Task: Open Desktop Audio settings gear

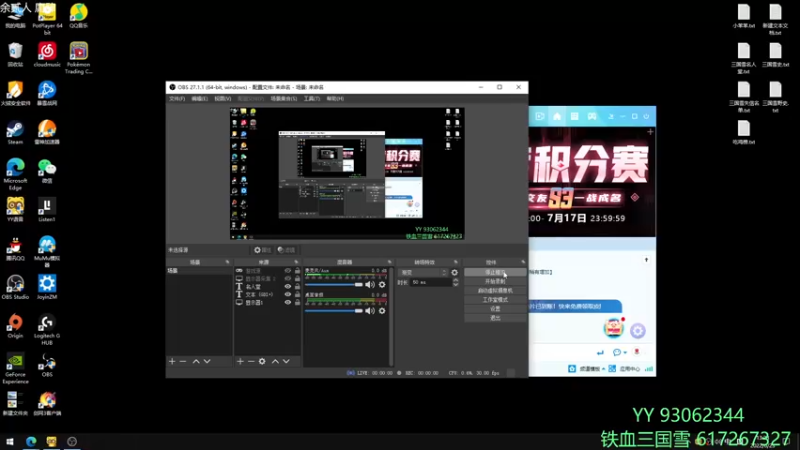Action: pos(382,311)
